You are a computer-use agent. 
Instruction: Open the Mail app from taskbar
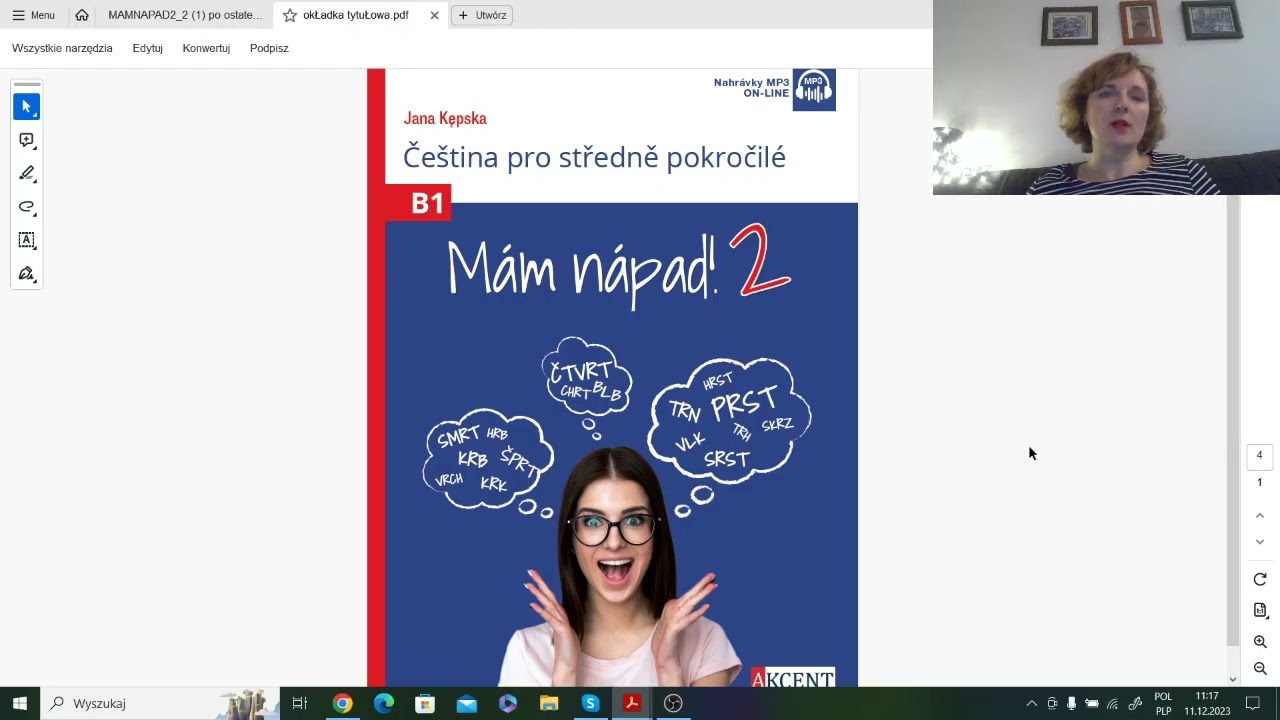[466, 703]
